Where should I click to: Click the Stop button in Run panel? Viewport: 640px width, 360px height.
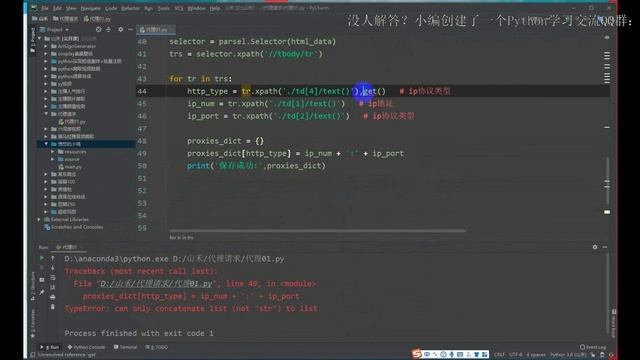coord(42,268)
